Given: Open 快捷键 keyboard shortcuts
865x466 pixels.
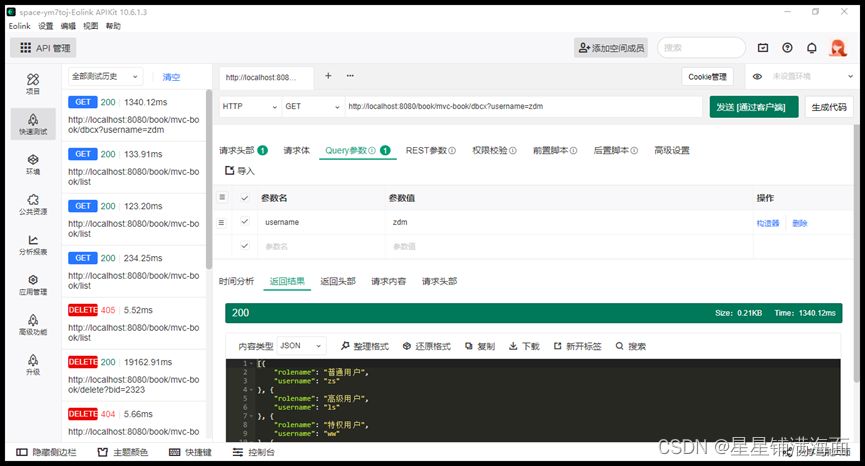Looking at the screenshot, I should tap(190, 452).
